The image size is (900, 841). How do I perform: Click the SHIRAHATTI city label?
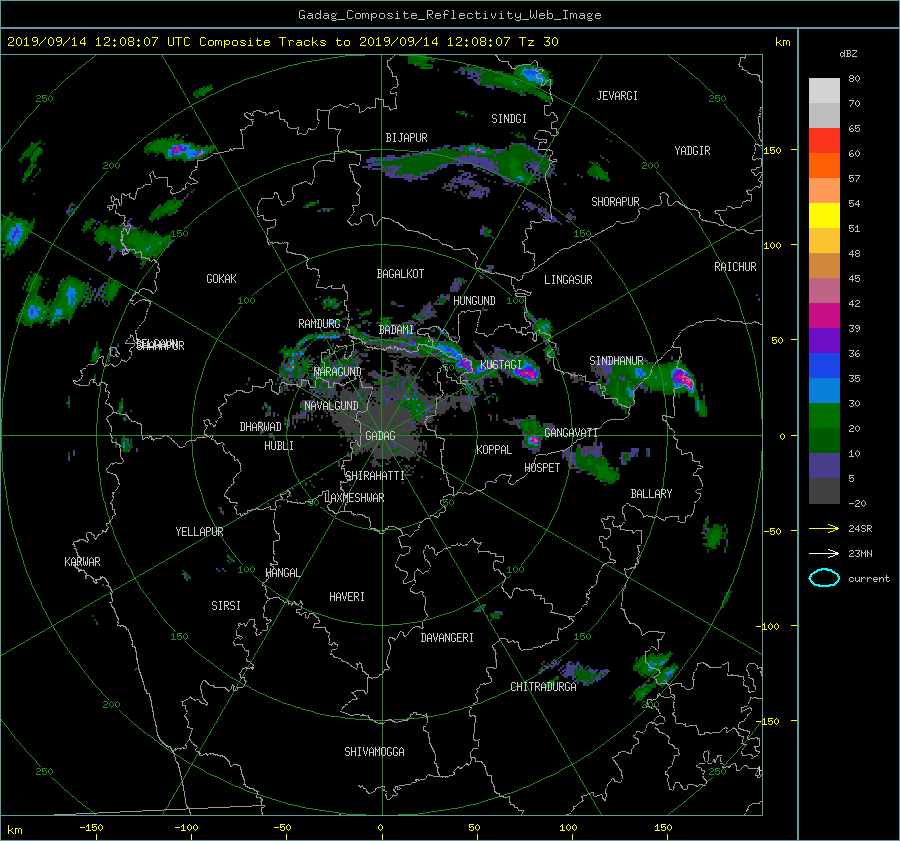point(375,476)
